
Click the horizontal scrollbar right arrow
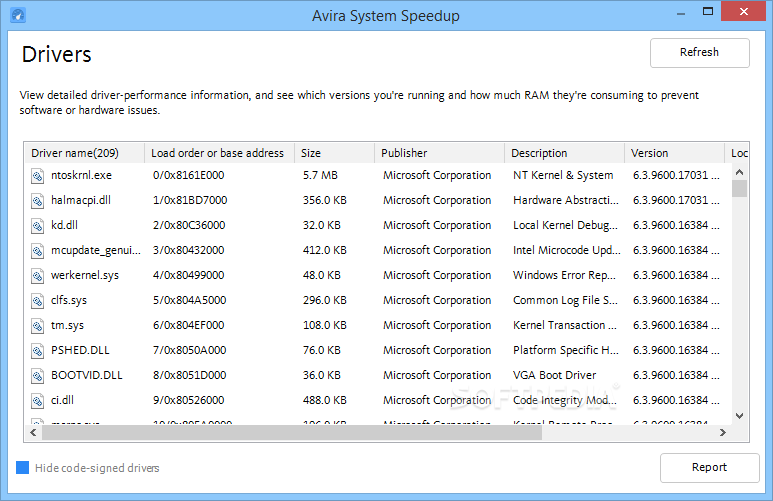(723, 432)
